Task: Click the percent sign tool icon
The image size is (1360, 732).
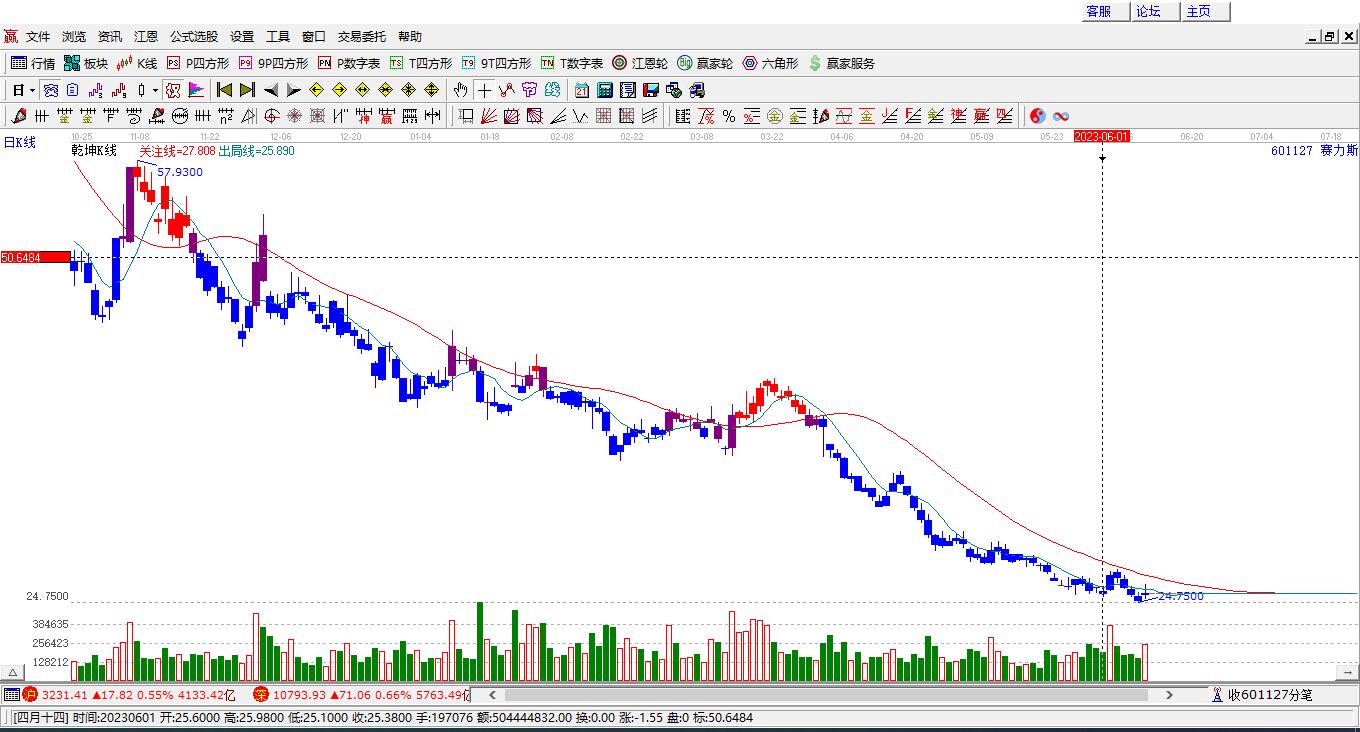Action: click(x=729, y=116)
